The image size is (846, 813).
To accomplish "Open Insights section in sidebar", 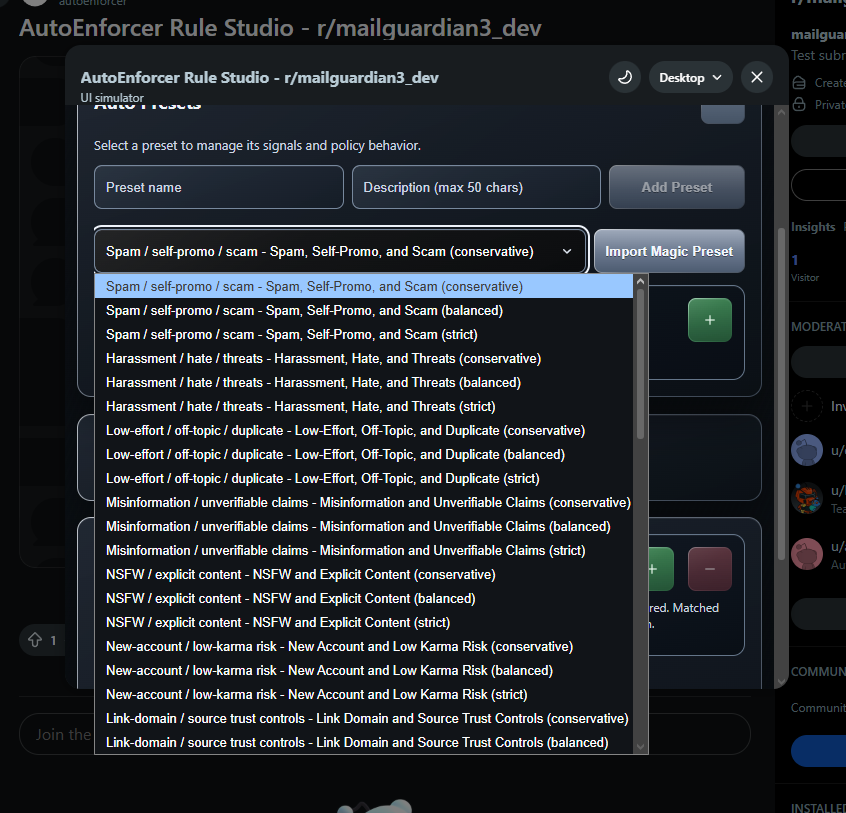I will (813, 227).
